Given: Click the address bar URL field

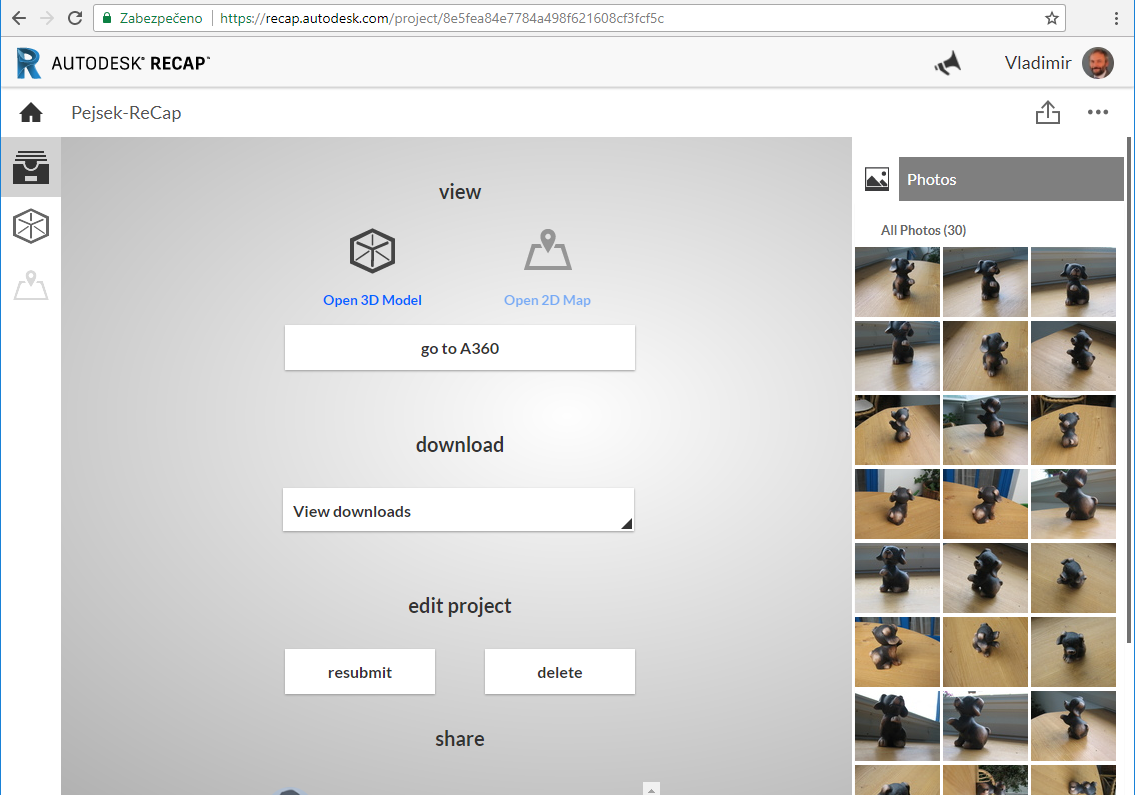Looking at the screenshot, I should [x=579, y=18].
